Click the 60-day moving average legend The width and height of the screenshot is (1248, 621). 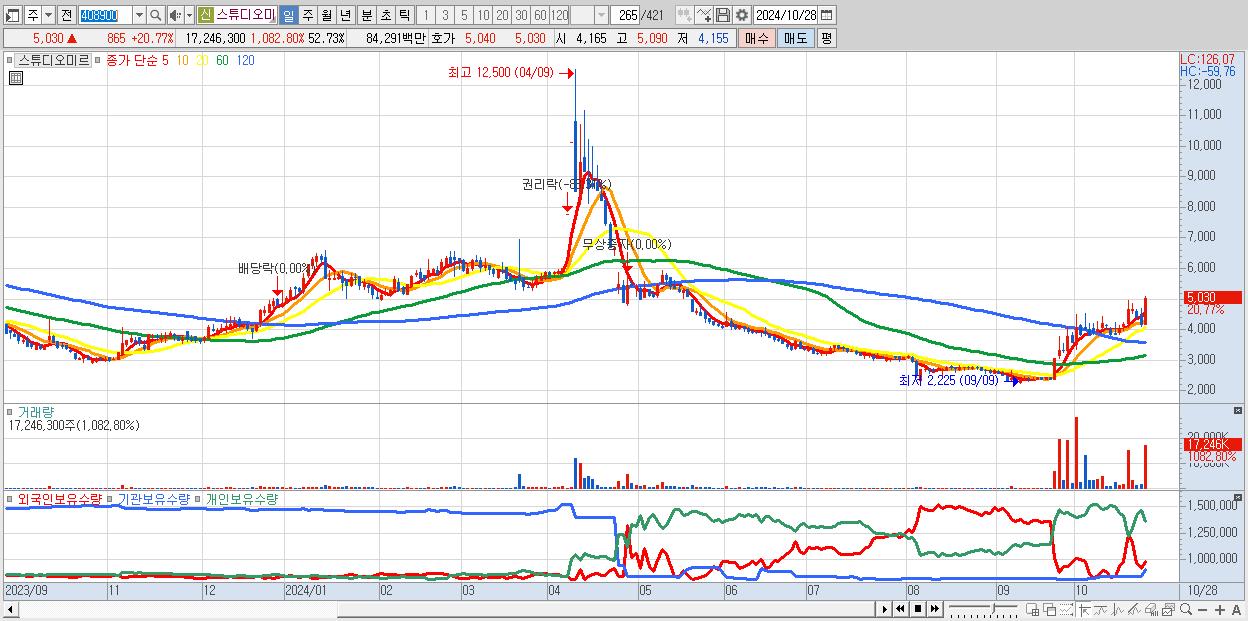coord(222,60)
